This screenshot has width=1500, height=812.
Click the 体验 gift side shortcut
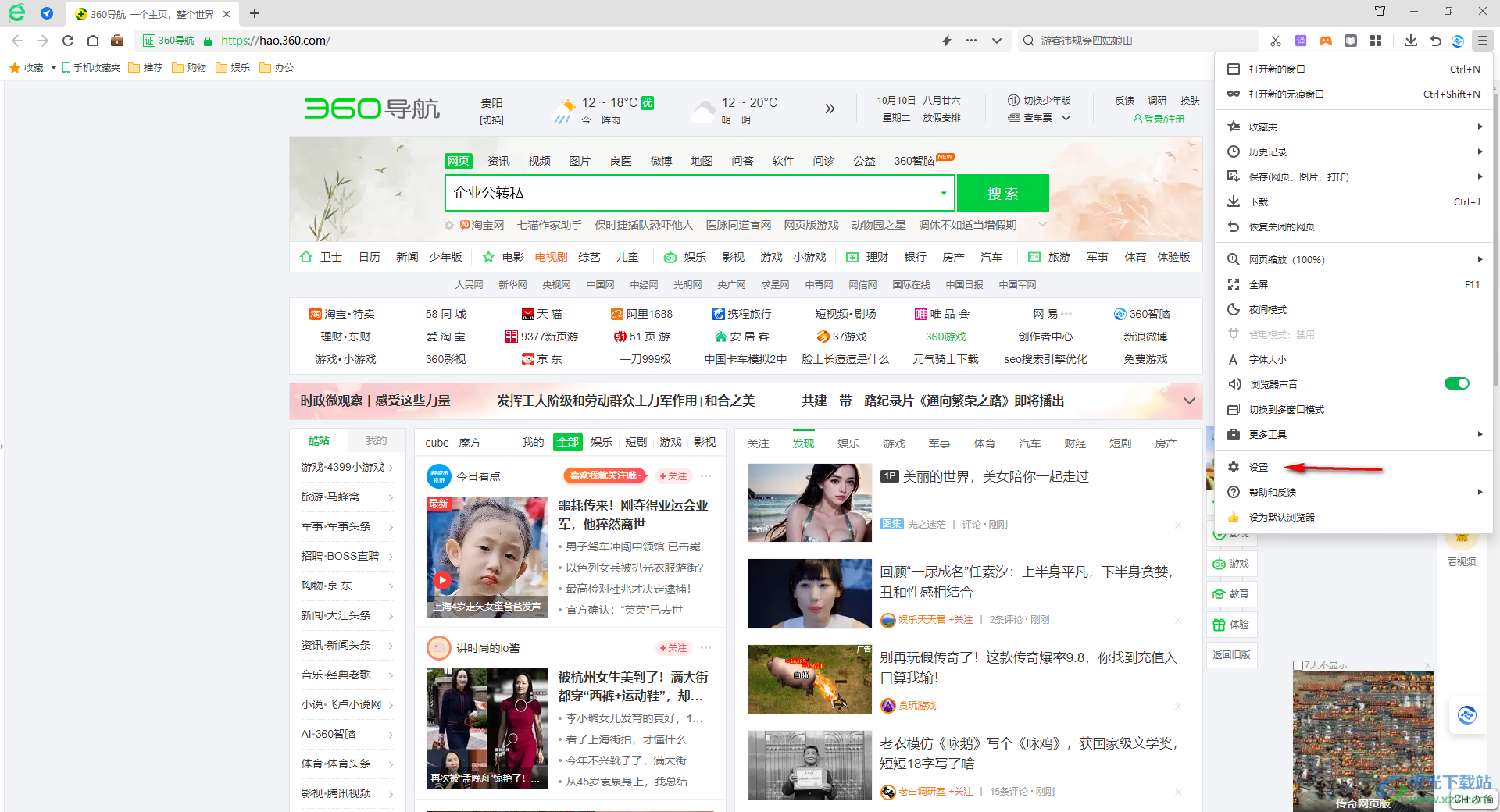[1231, 625]
